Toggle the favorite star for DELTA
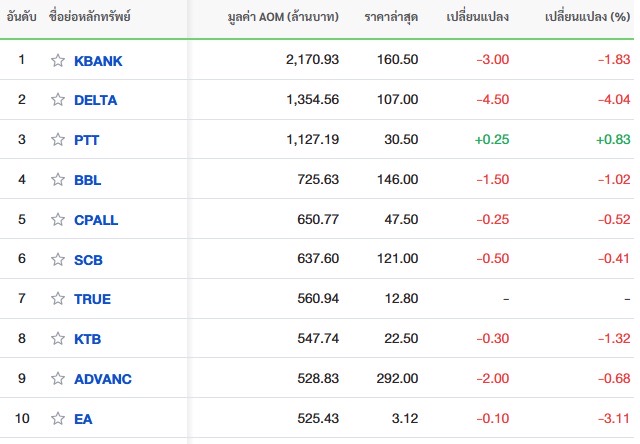640x444 pixels. tap(58, 100)
